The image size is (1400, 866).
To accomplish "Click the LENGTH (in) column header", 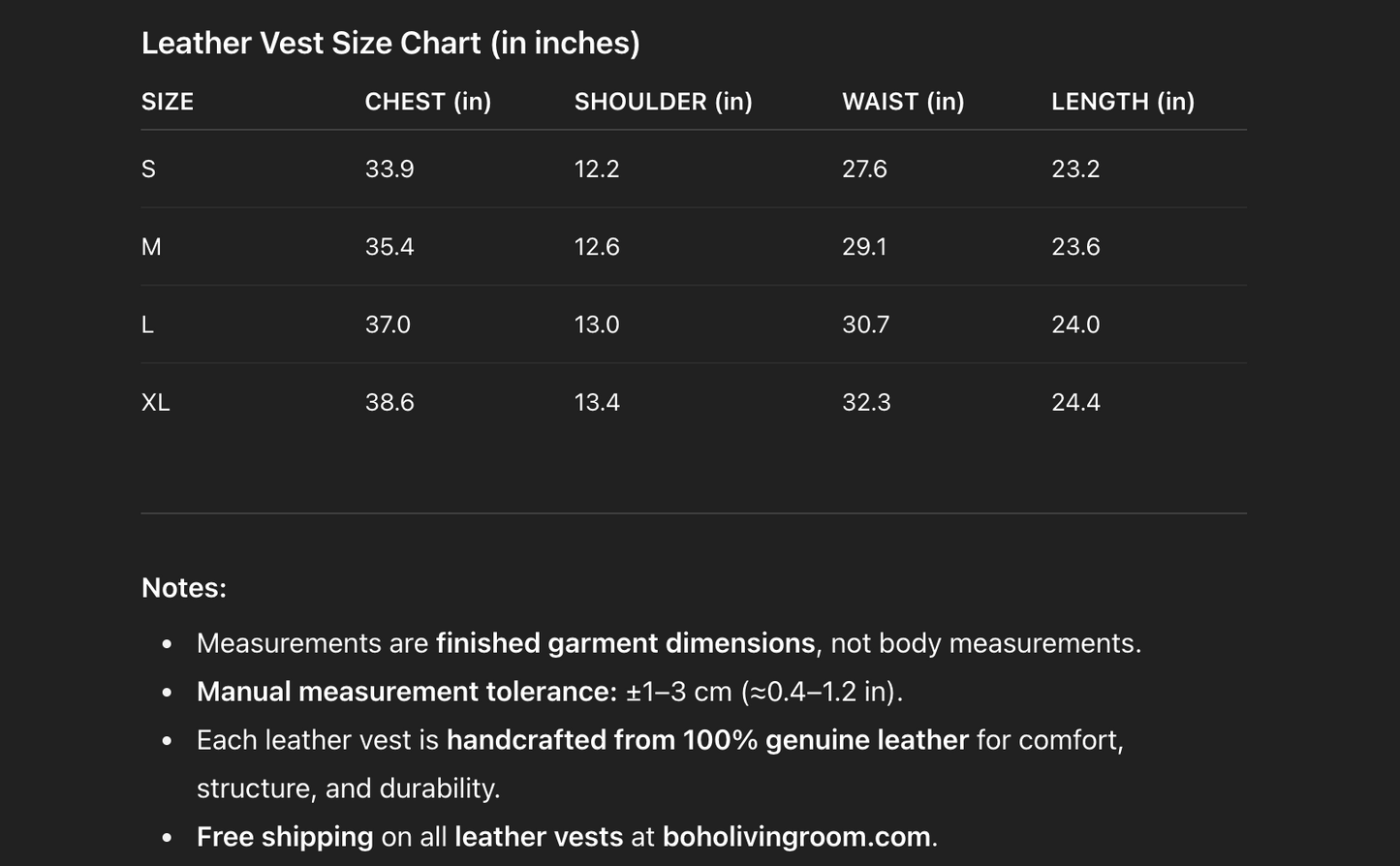I will pos(1122,102).
